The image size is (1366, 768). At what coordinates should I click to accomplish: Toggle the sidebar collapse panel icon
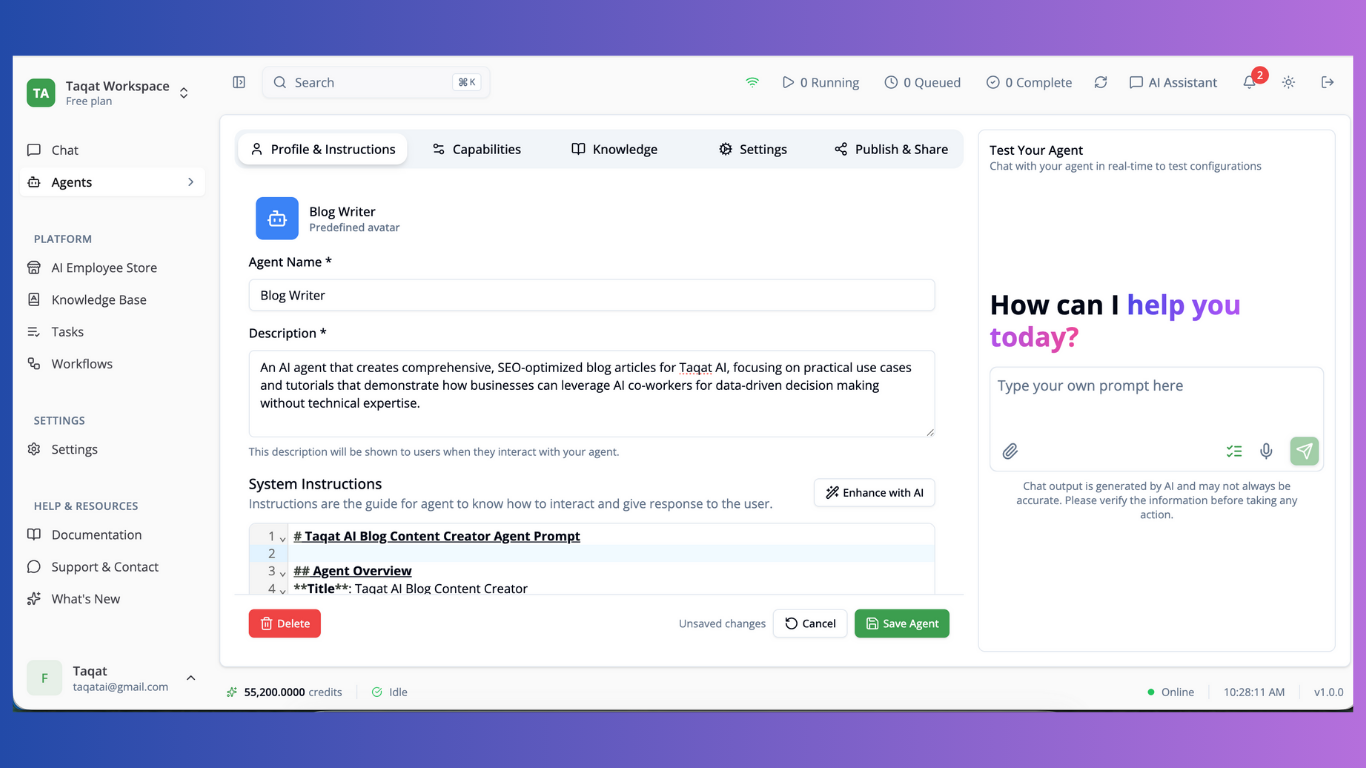click(x=239, y=82)
